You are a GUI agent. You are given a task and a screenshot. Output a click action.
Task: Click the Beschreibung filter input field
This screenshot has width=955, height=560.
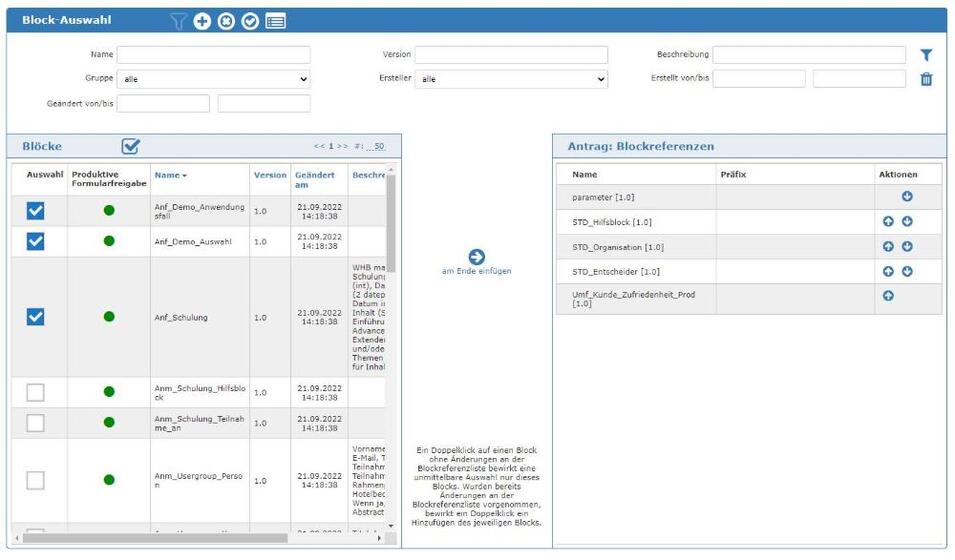(x=809, y=55)
